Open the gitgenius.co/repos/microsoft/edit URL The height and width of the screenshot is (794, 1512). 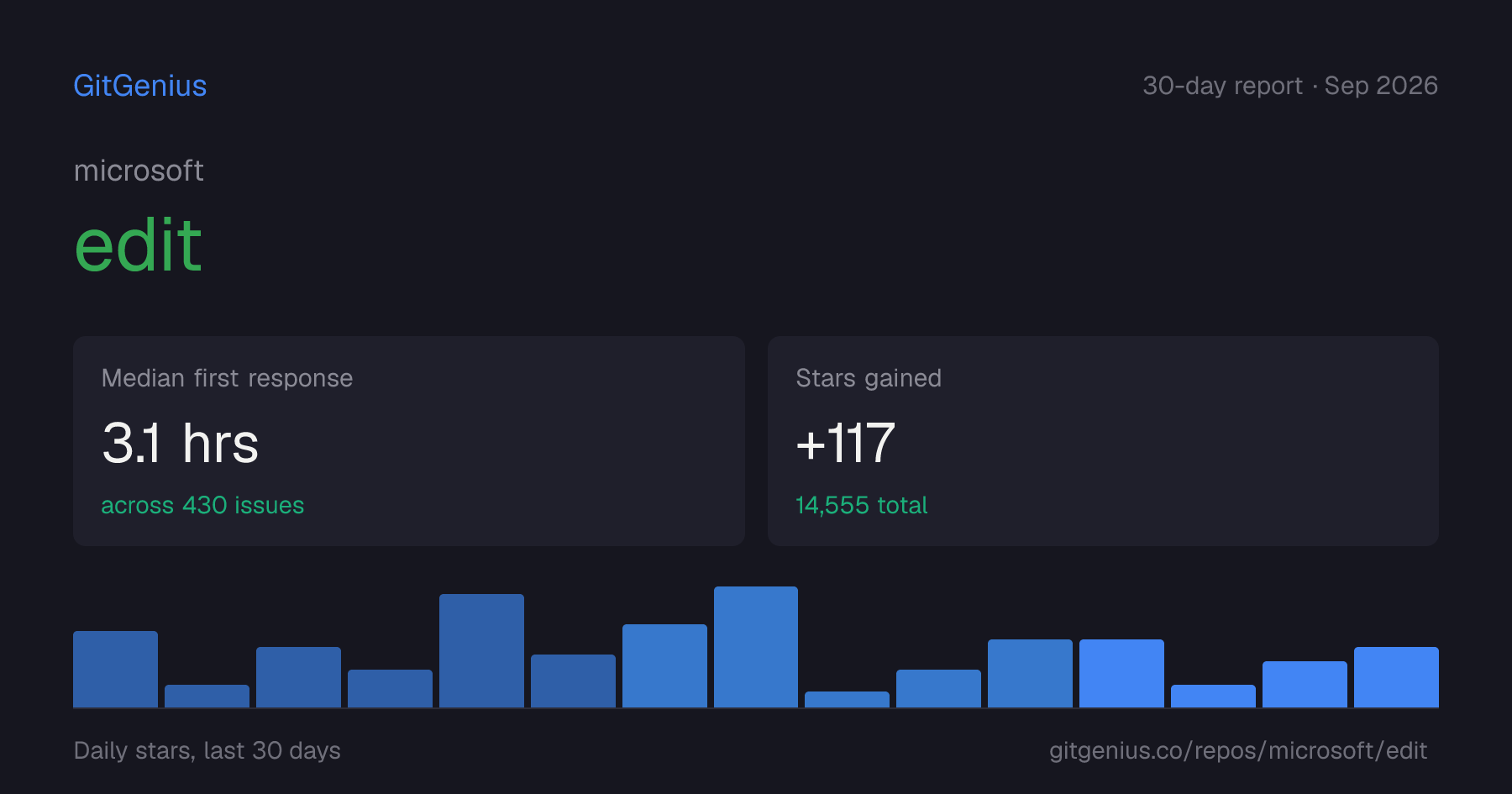[x=1238, y=750]
